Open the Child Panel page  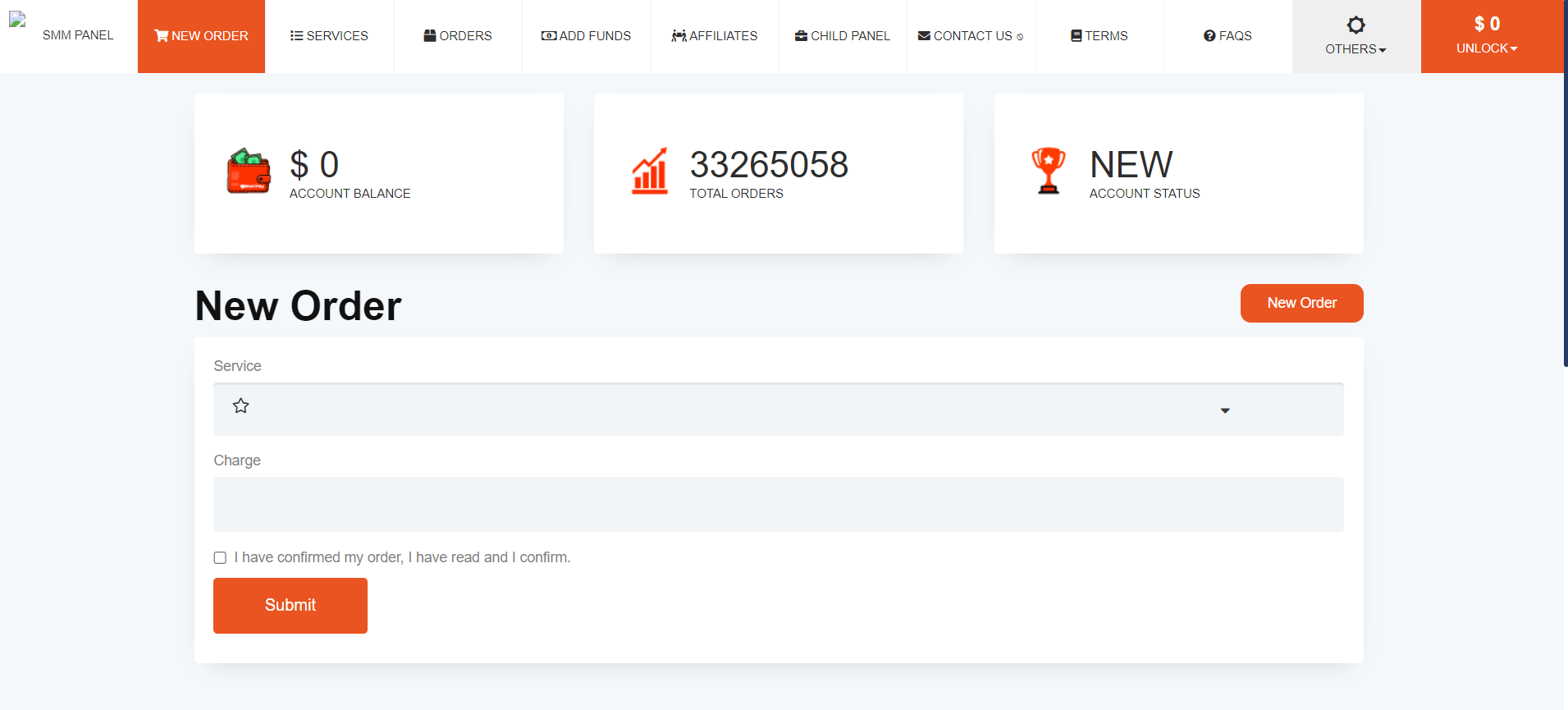[842, 36]
